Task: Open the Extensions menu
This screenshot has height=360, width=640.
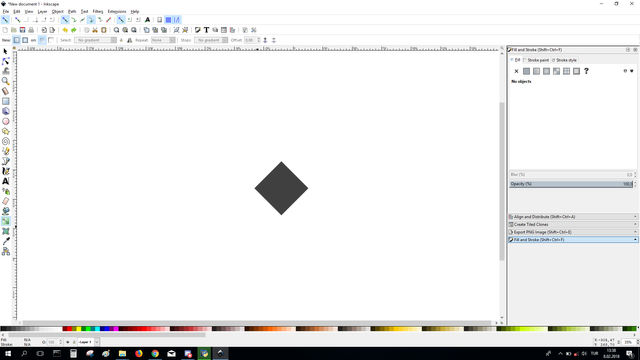Action: [117, 11]
